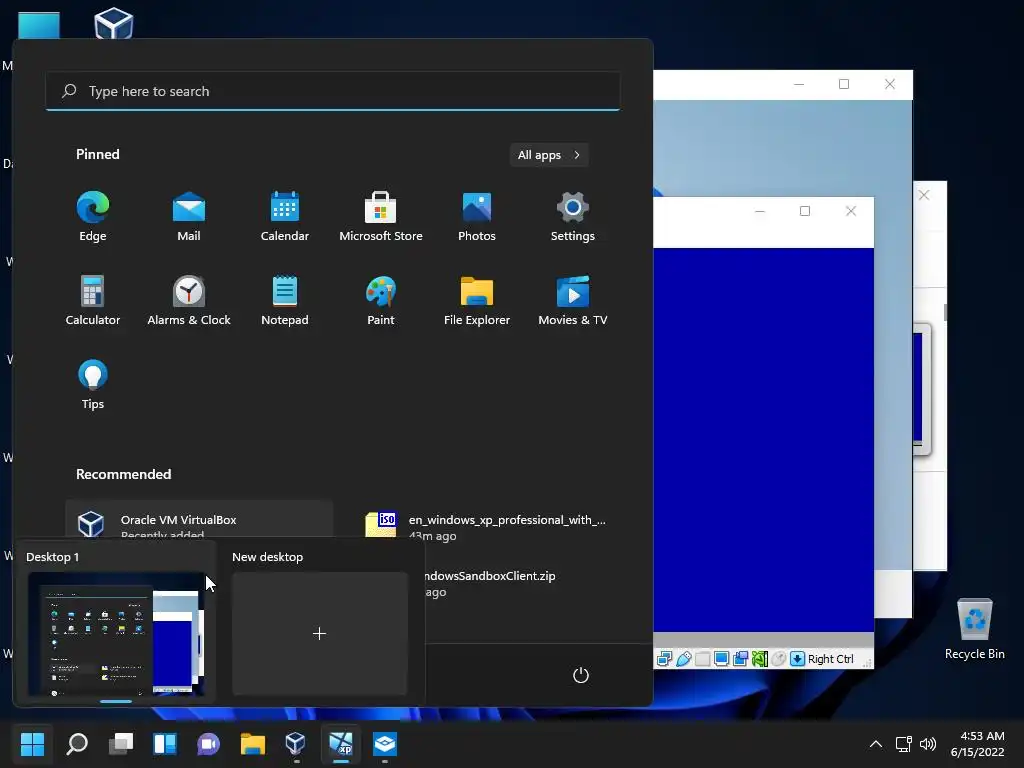Open the WindowsSandboxClient.zip recommendation
The height and width of the screenshot is (768, 1024).
point(490,583)
